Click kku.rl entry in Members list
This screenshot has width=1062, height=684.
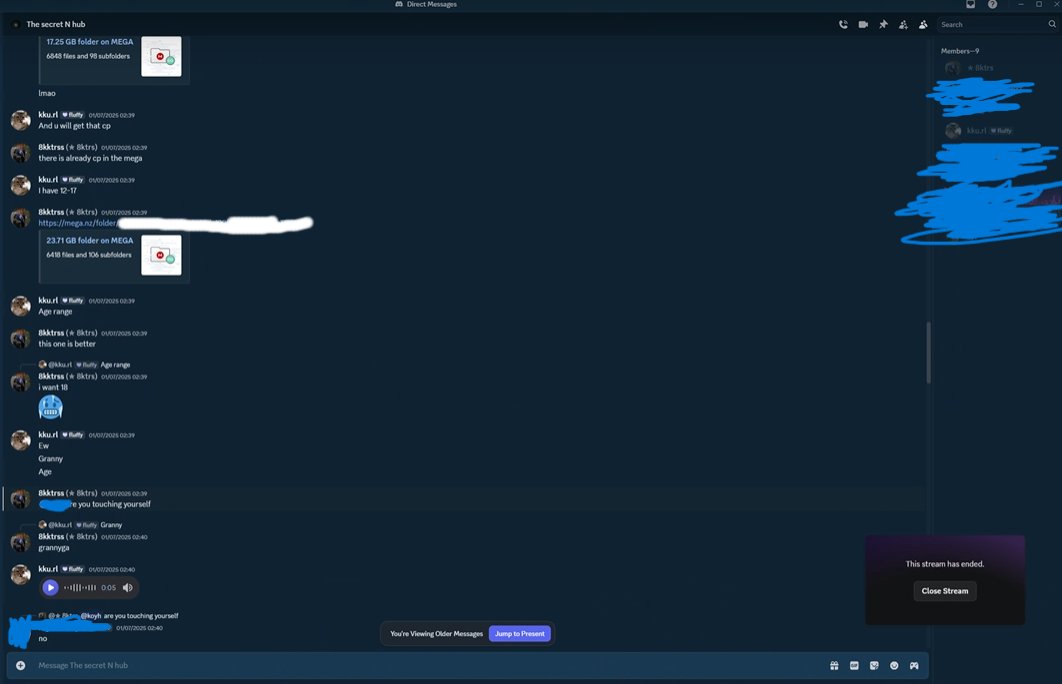click(x=982, y=131)
